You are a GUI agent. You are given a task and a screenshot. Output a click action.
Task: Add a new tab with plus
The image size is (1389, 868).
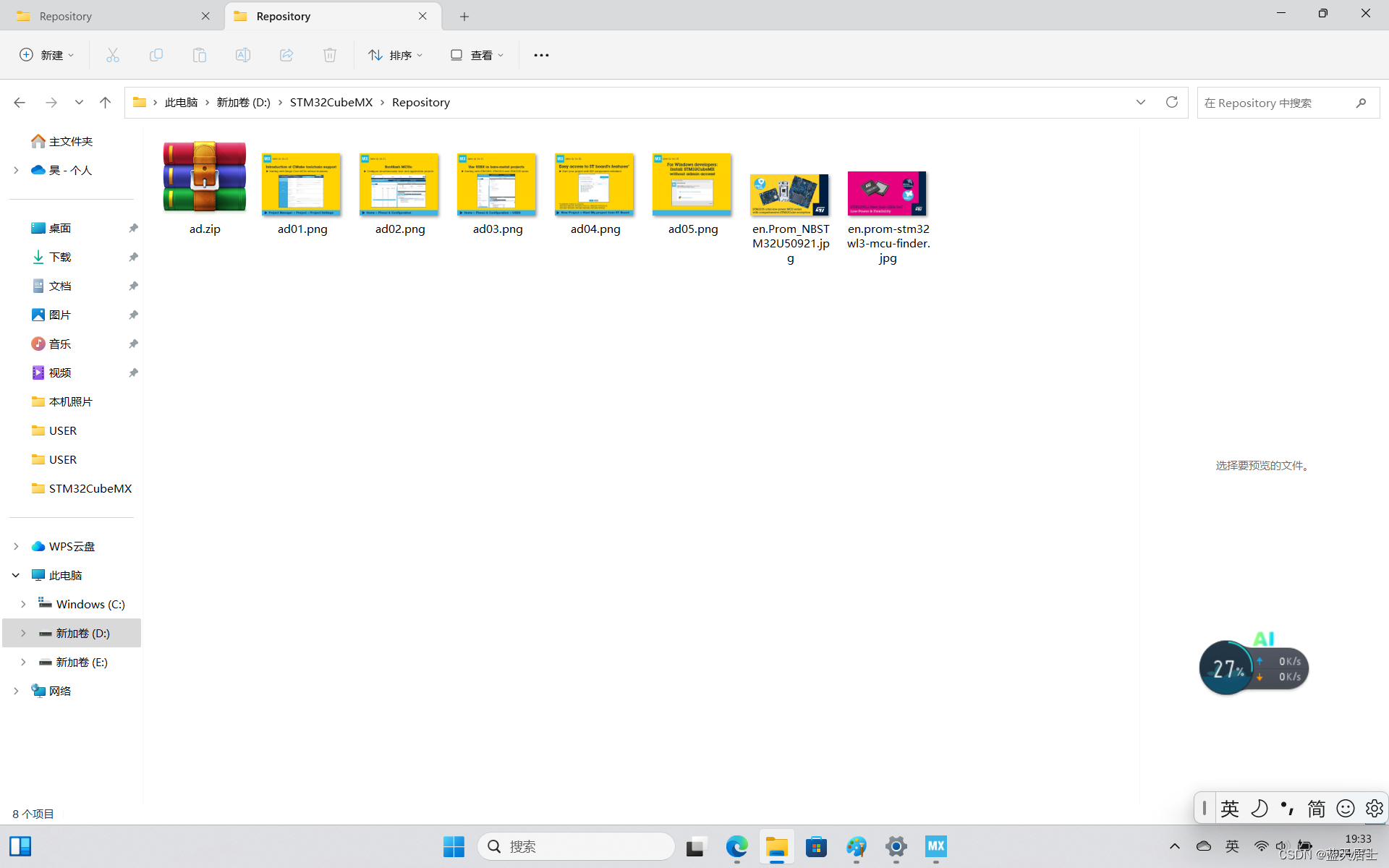[x=464, y=16]
